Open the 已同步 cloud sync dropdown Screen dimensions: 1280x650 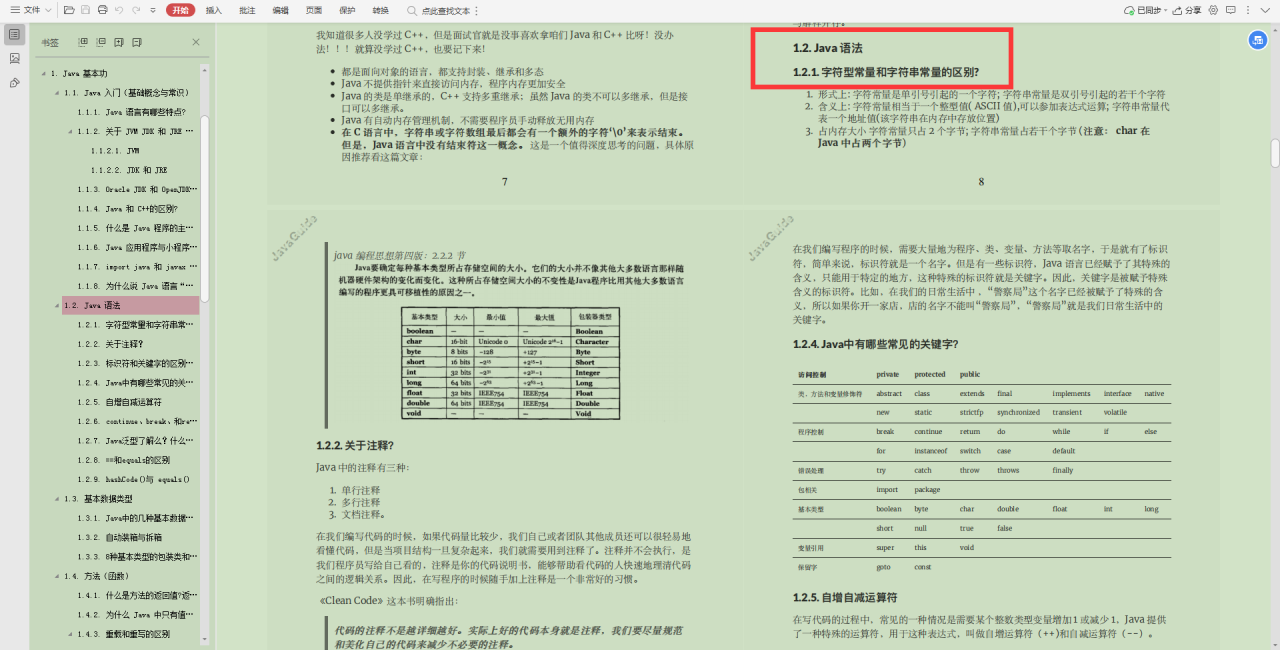(x=1145, y=10)
